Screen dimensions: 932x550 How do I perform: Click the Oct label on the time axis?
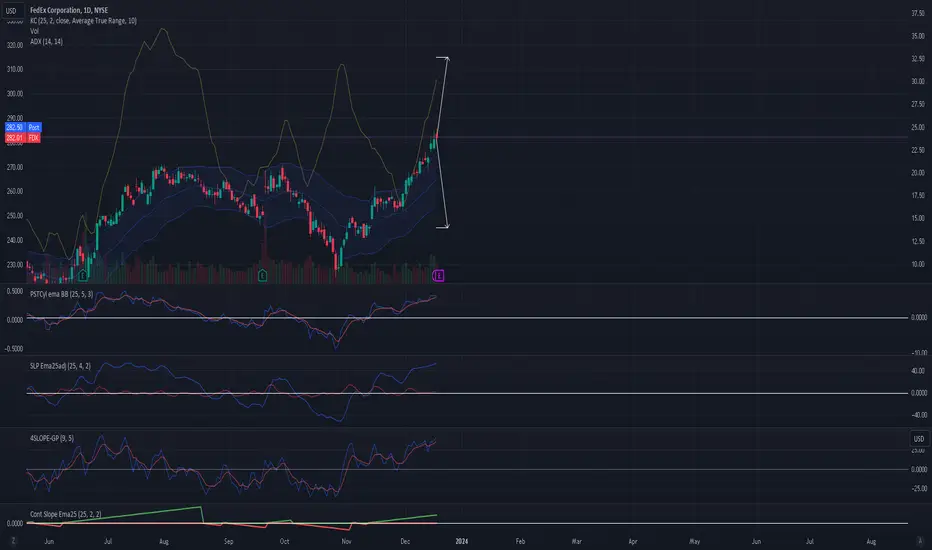(x=284, y=541)
